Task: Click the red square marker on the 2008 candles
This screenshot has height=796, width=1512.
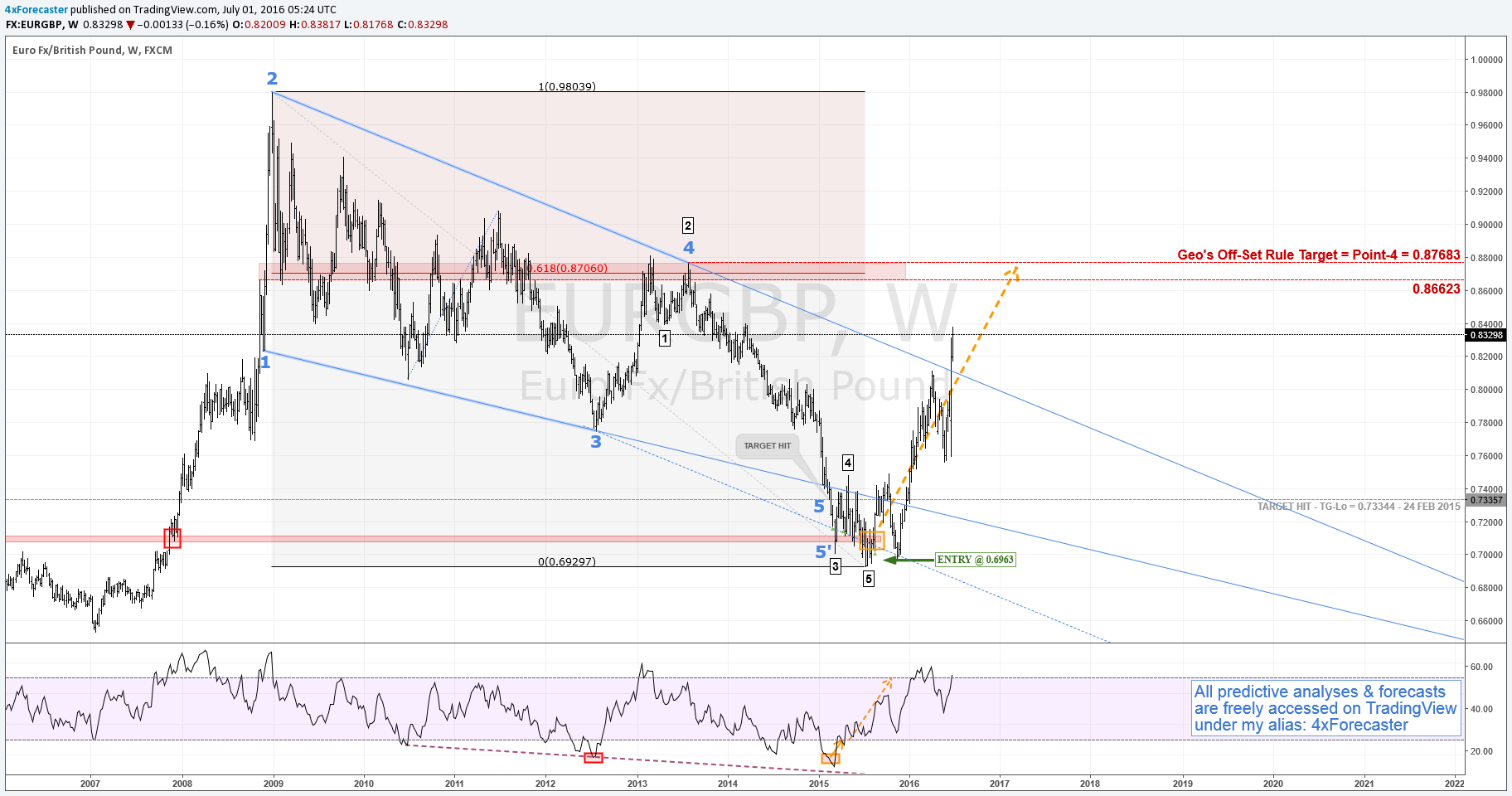Action: pos(172,538)
